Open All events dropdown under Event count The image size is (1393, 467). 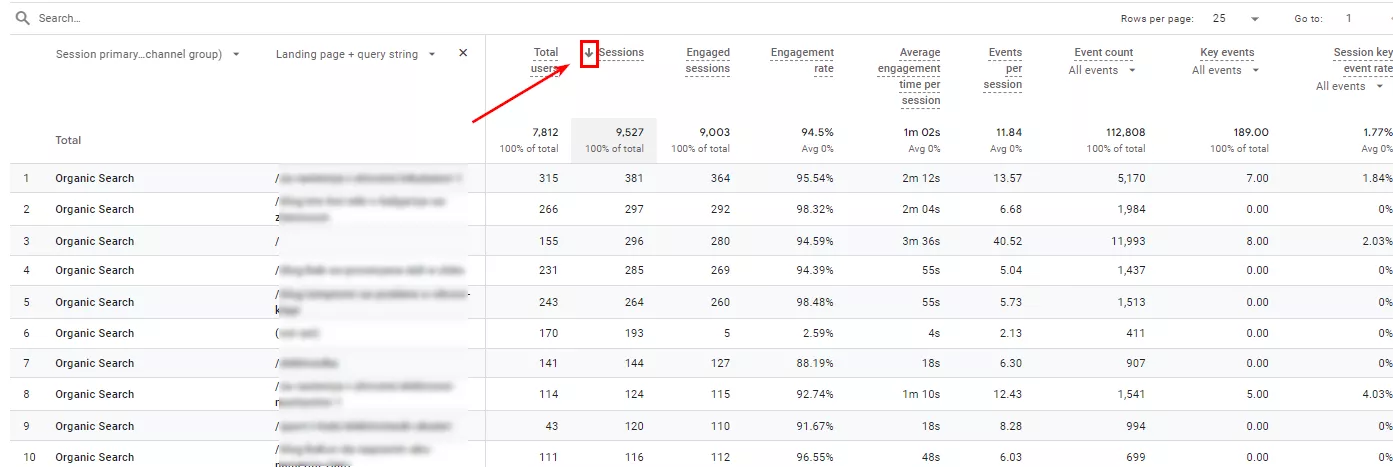point(1102,70)
